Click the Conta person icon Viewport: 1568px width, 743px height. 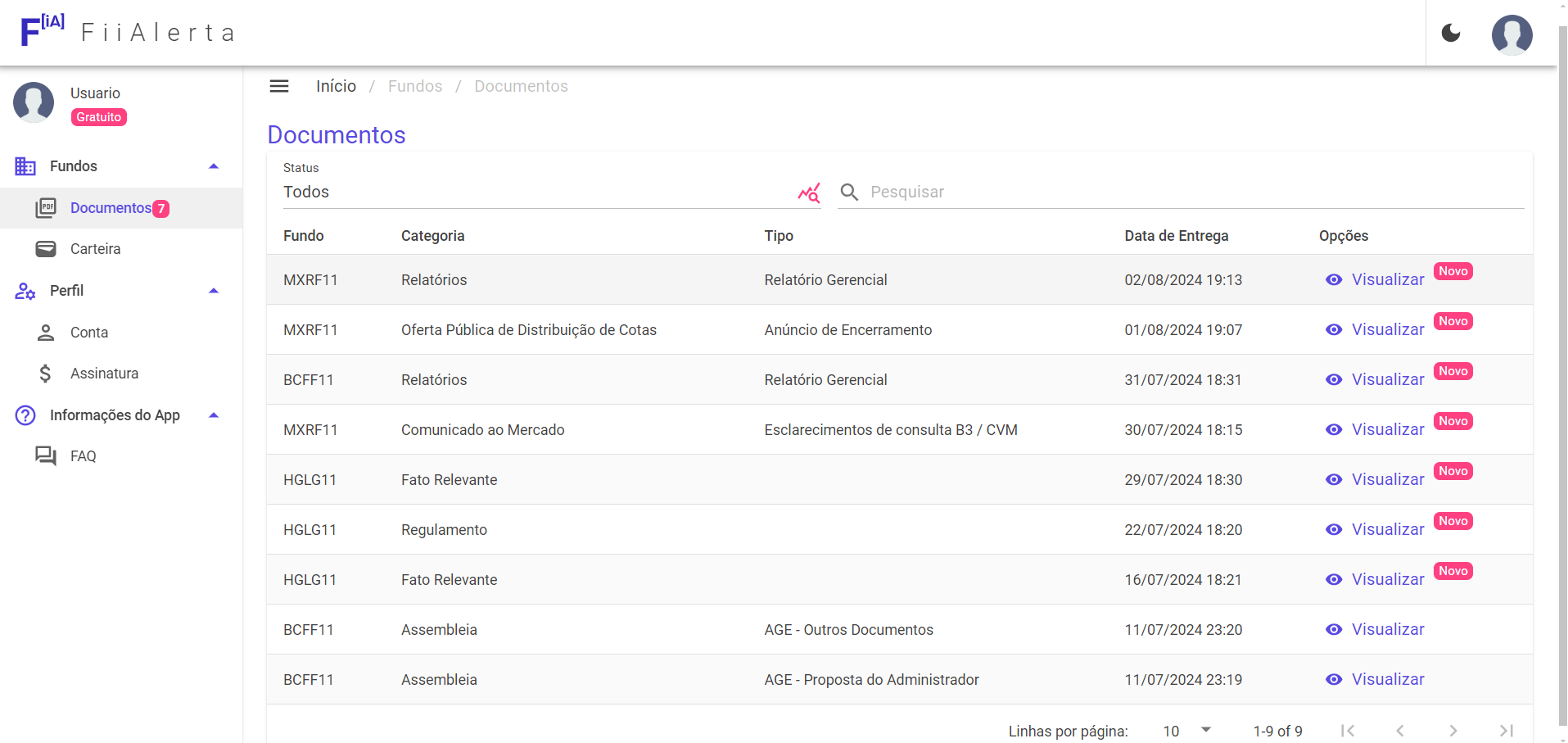tap(46, 333)
